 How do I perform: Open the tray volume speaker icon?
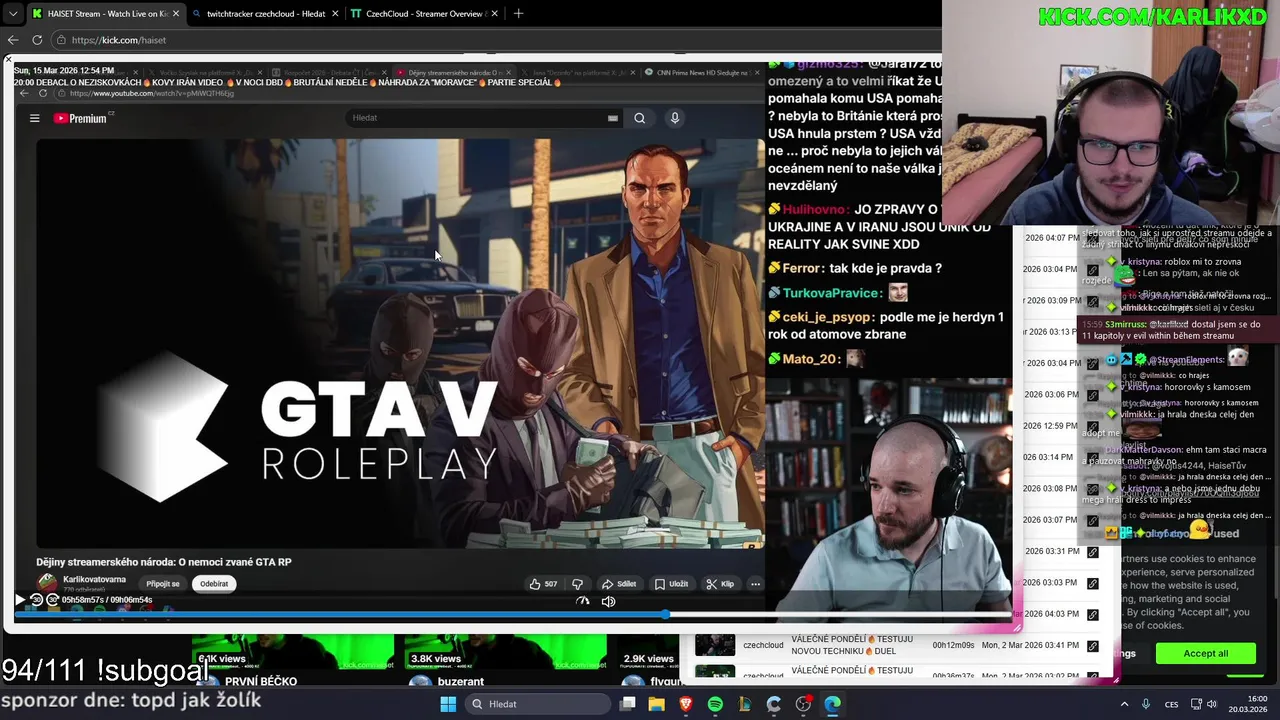(x=1213, y=704)
